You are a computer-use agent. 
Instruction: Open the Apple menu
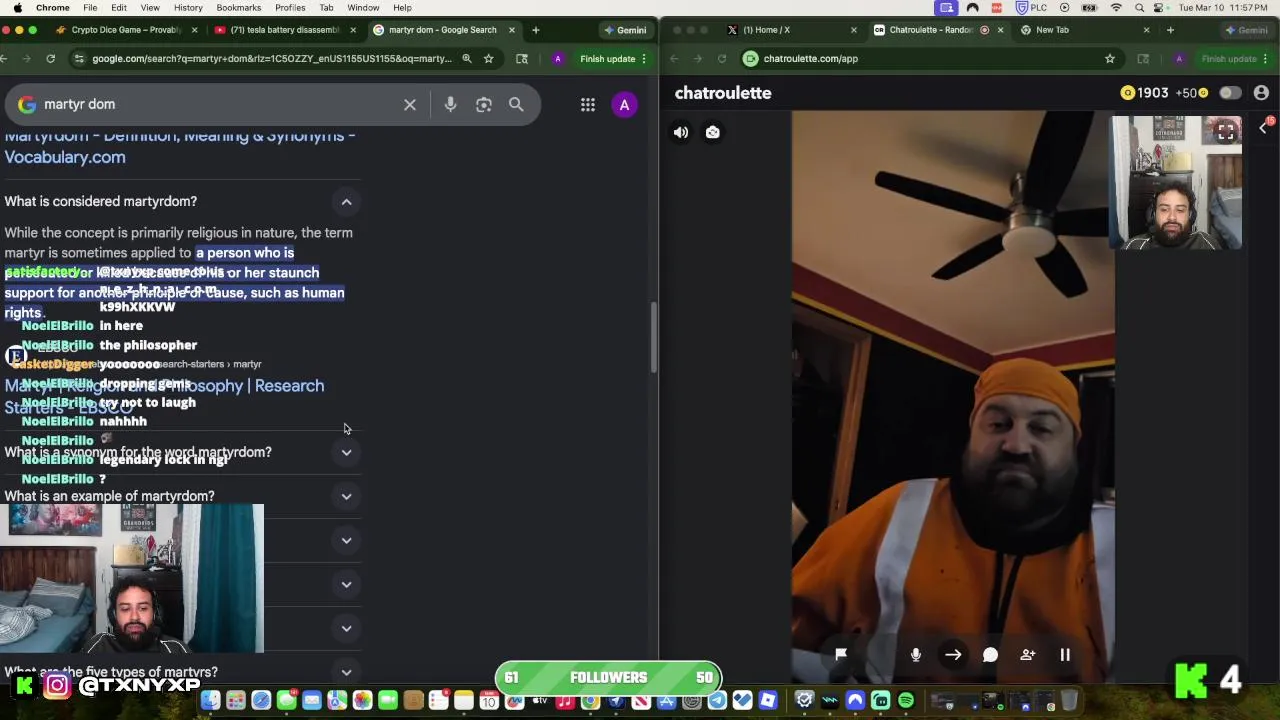tap(17, 8)
